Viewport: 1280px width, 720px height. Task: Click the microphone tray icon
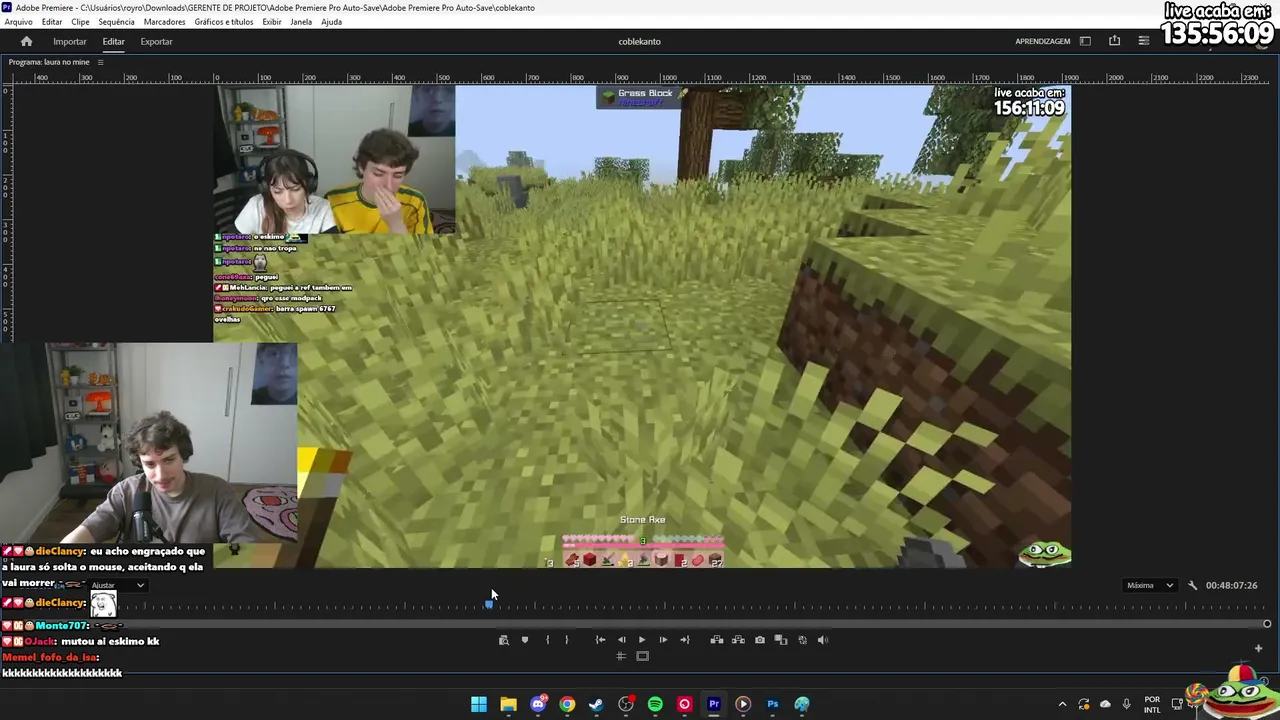[x=1127, y=704]
